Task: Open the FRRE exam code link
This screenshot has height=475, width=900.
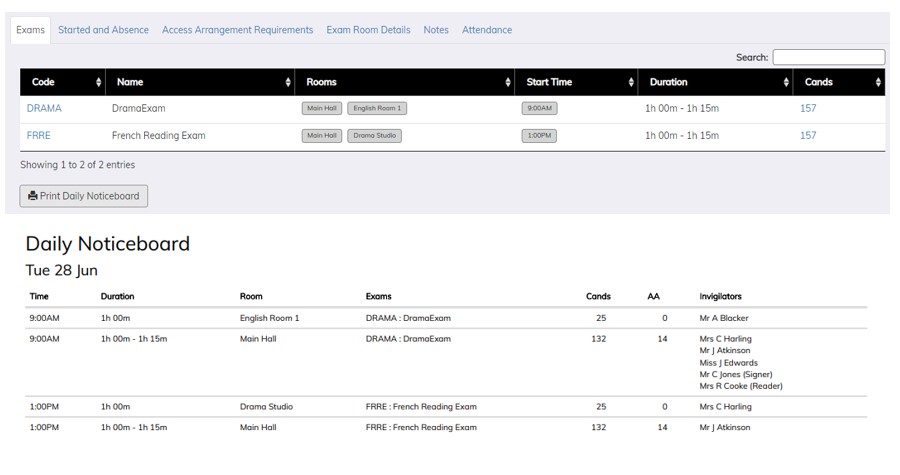Action: click(x=39, y=135)
